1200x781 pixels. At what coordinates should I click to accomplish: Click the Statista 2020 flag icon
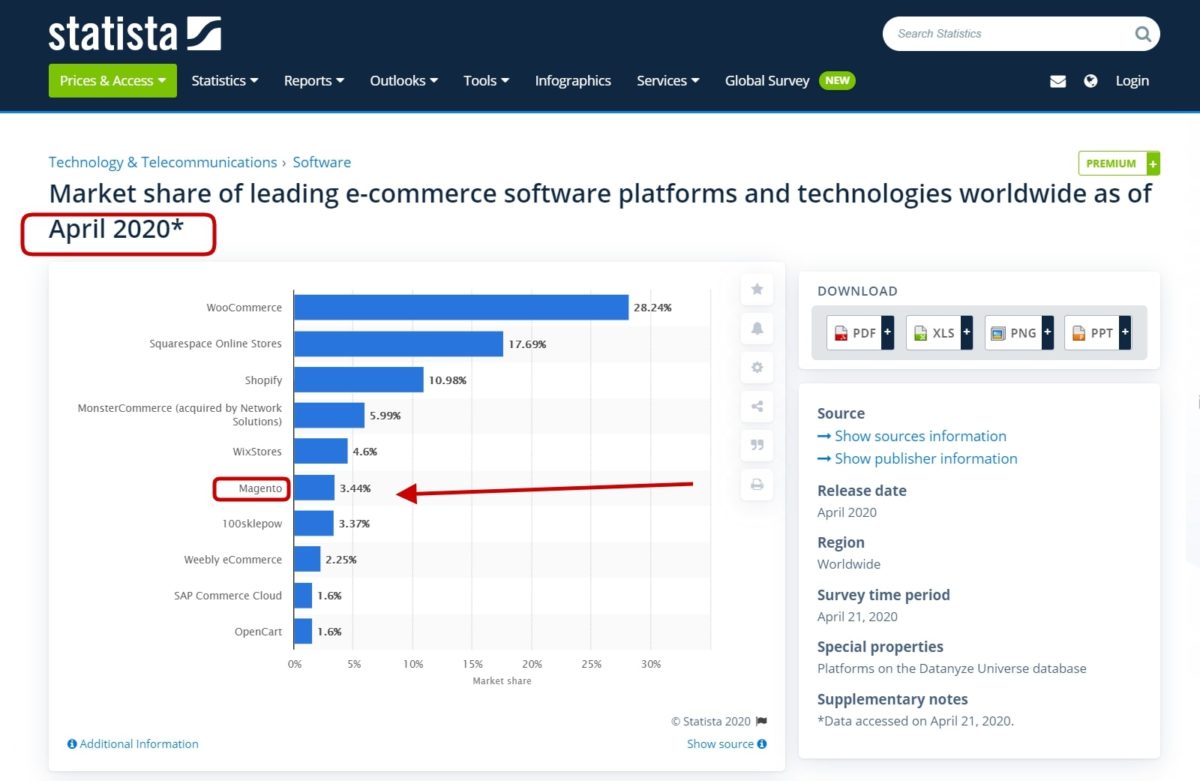click(761, 721)
